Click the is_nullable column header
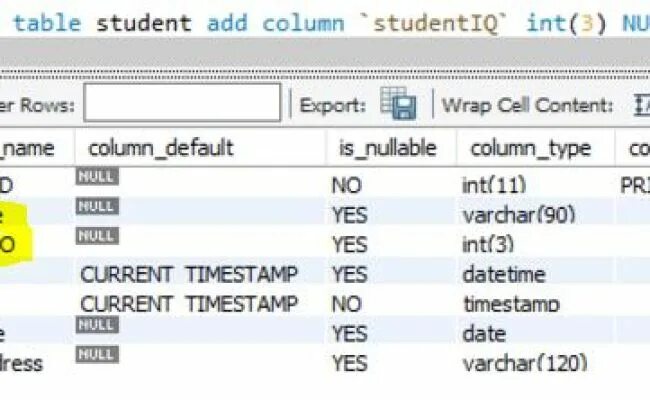This screenshot has width=650, height=400. [x=388, y=149]
